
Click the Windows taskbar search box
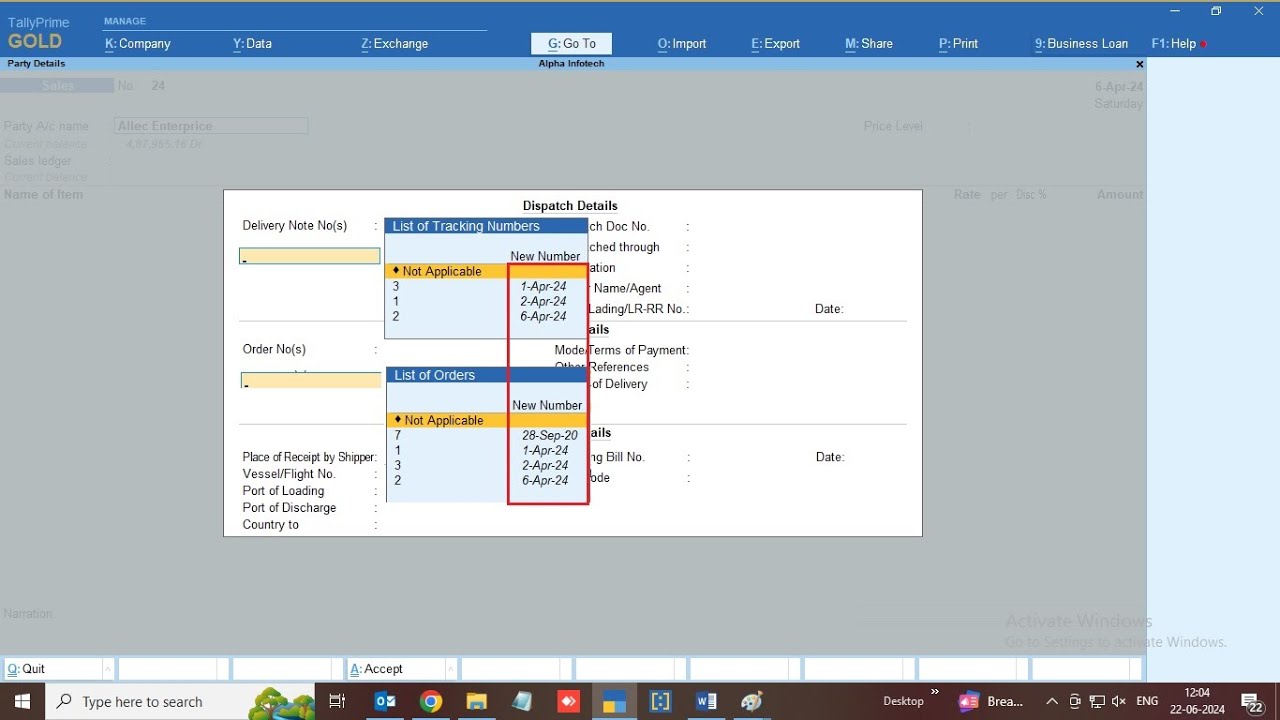tap(180, 702)
